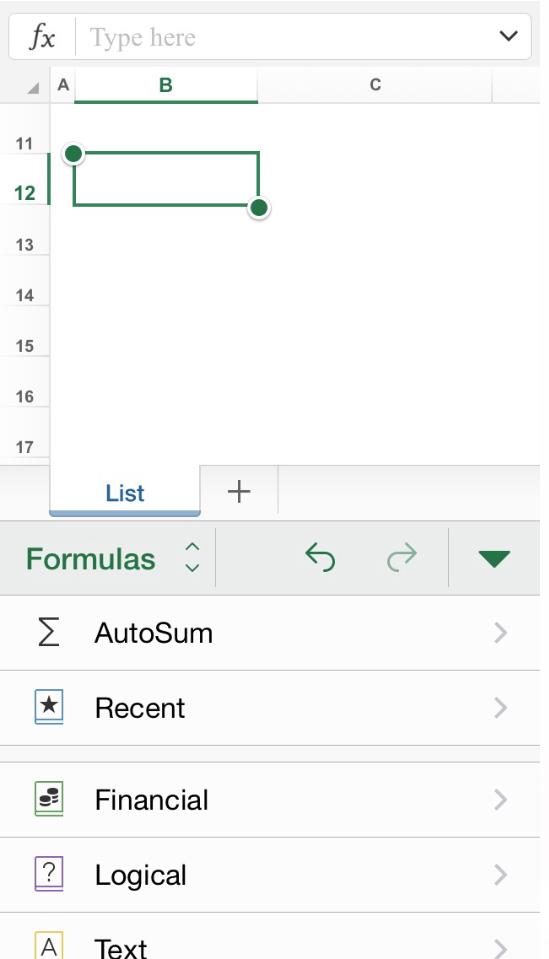
Task: Tap the Logical question mark icon
Action: tap(49, 875)
